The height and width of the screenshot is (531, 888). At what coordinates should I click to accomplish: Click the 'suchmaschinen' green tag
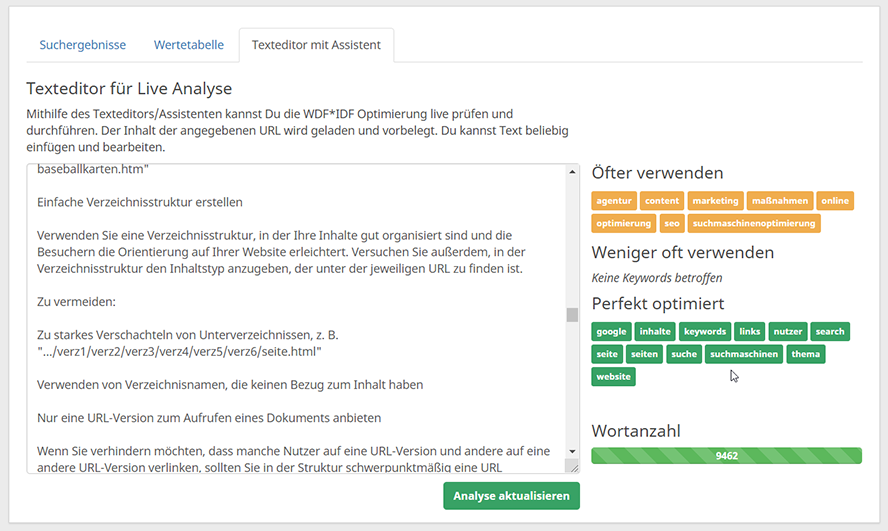(743, 354)
